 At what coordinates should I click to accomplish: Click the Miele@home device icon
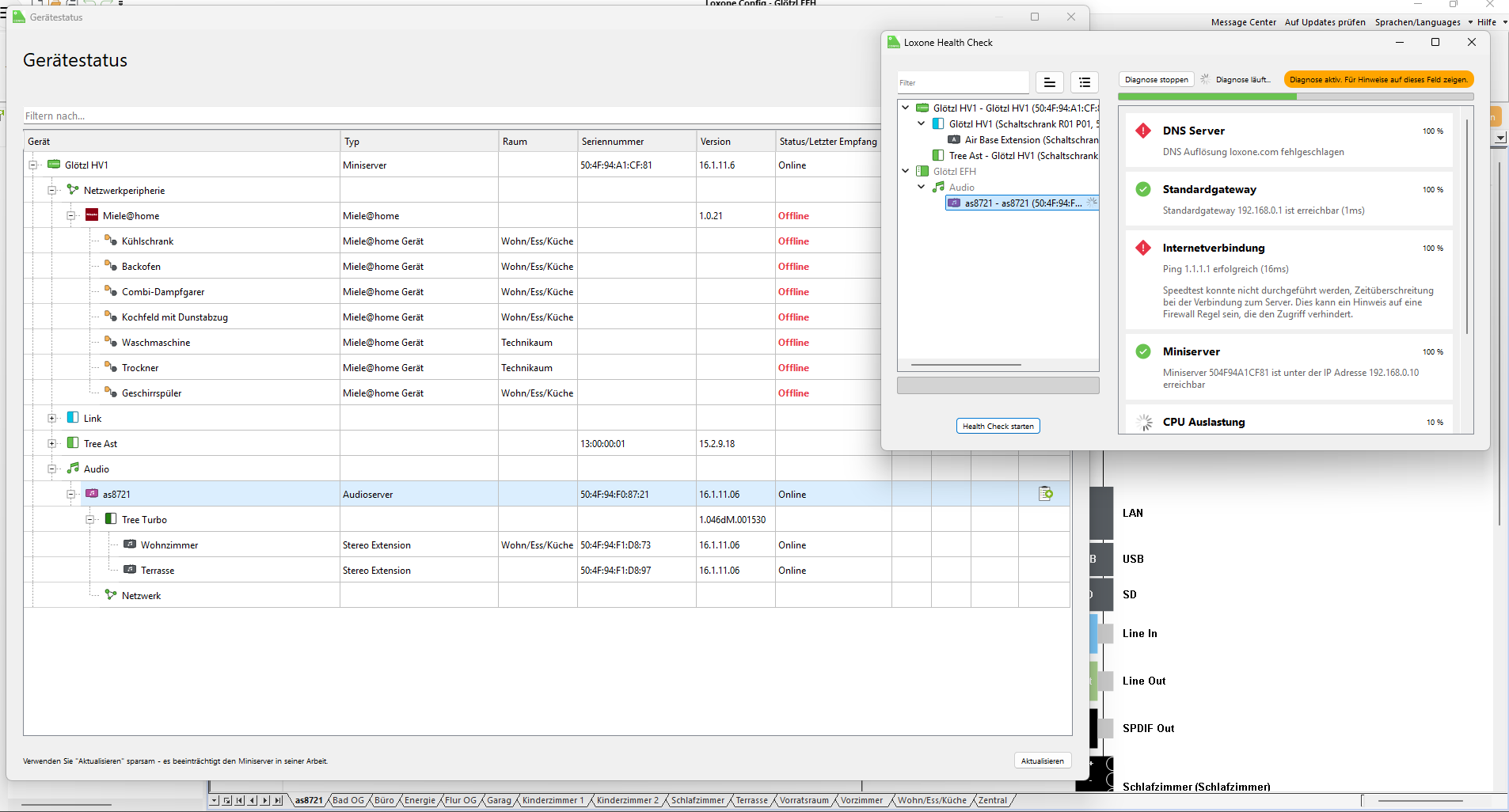(x=92, y=215)
